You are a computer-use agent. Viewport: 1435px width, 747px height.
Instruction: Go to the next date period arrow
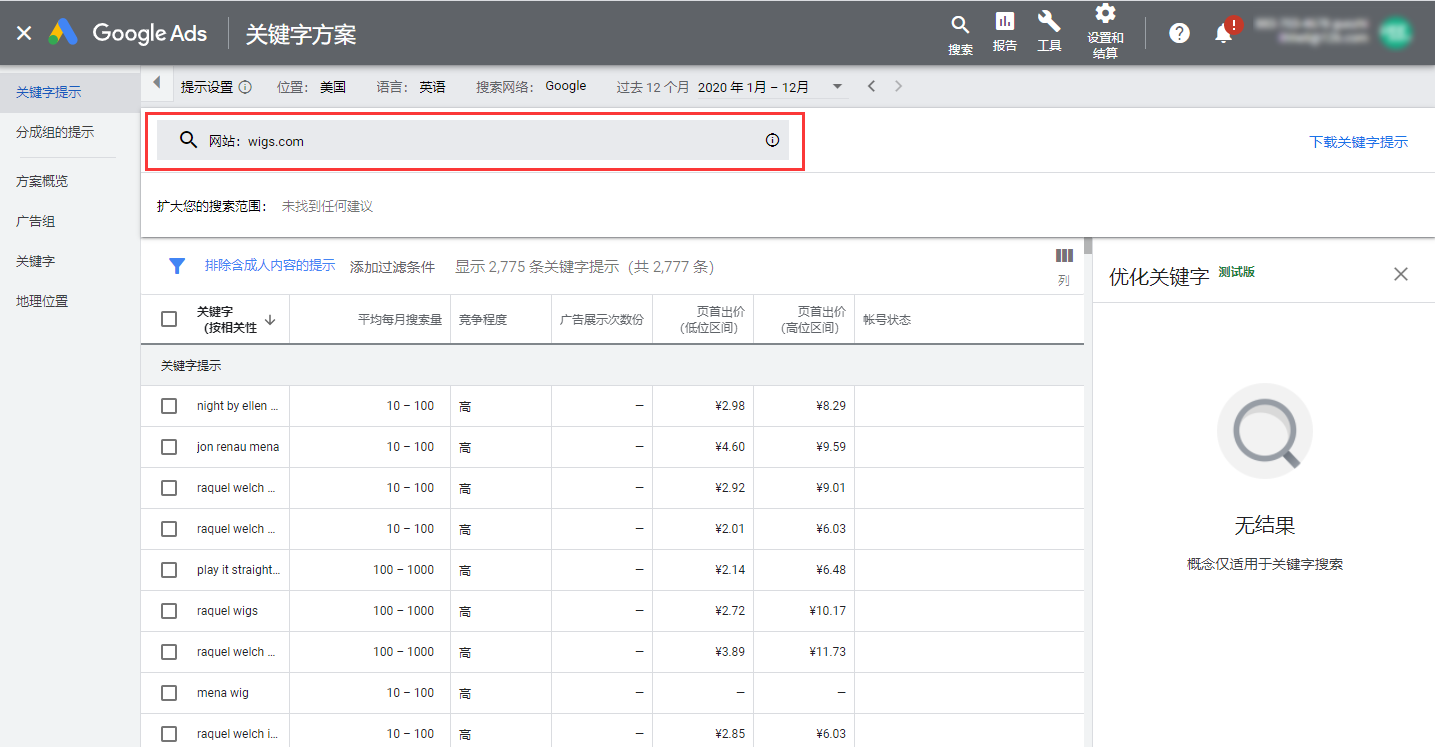coord(898,86)
